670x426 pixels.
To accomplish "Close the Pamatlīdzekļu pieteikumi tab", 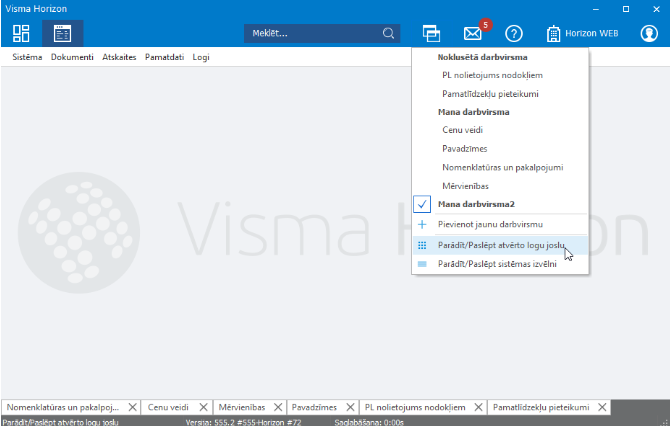I will click(602, 407).
